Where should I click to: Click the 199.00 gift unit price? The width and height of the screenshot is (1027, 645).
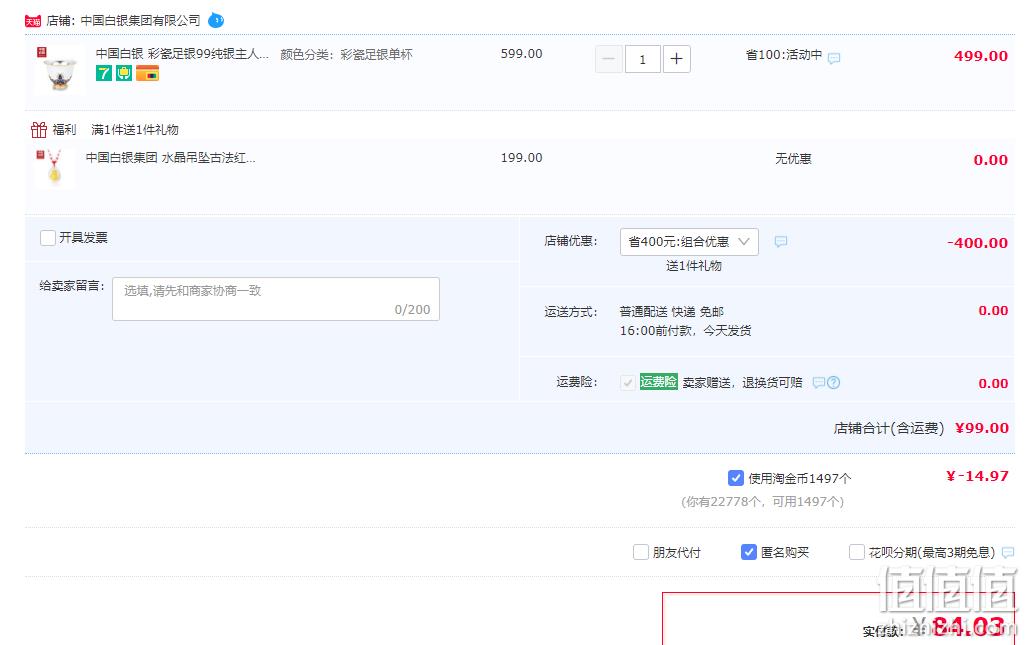pyautogui.click(x=521, y=158)
